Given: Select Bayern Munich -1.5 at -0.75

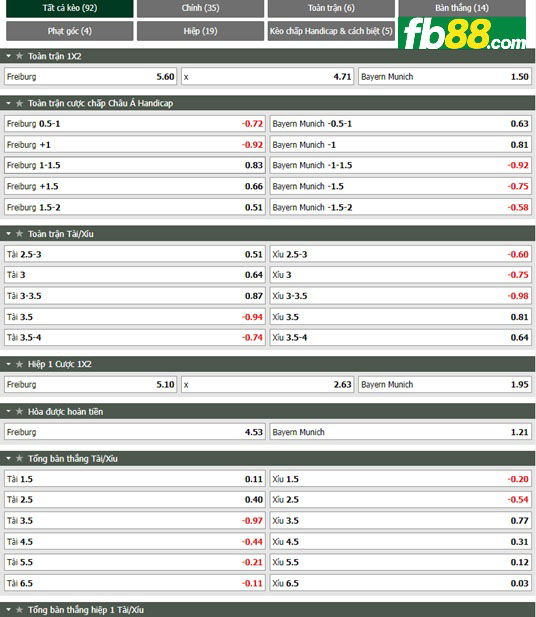Looking at the screenshot, I should click(x=401, y=187).
